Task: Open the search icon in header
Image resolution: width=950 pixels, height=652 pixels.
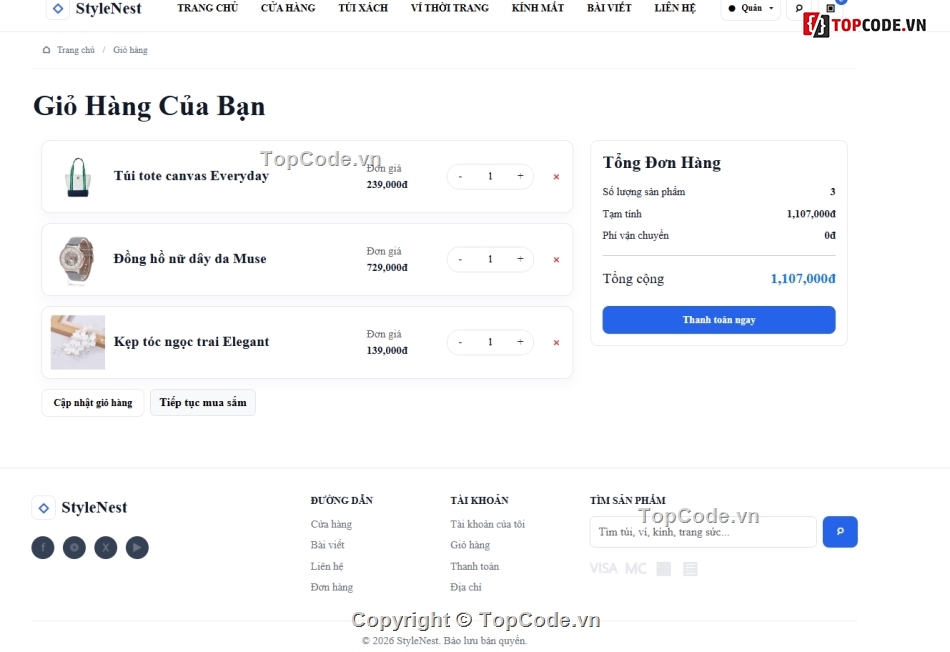Action: click(x=799, y=8)
